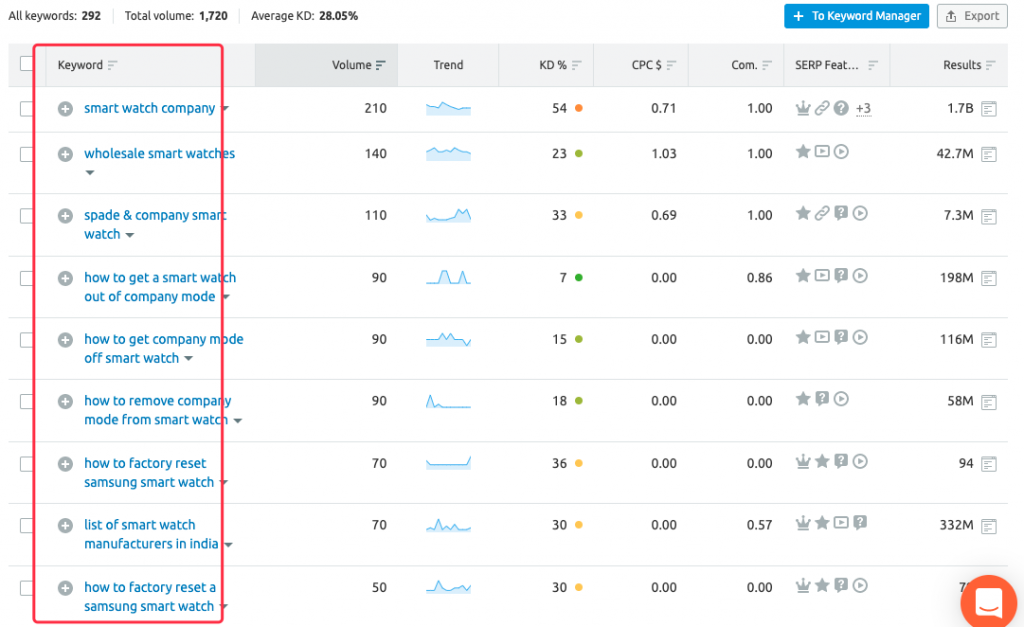Open SERP snapshot icon for 332M results row
This screenshot has width=1024, height=627.
989,525
